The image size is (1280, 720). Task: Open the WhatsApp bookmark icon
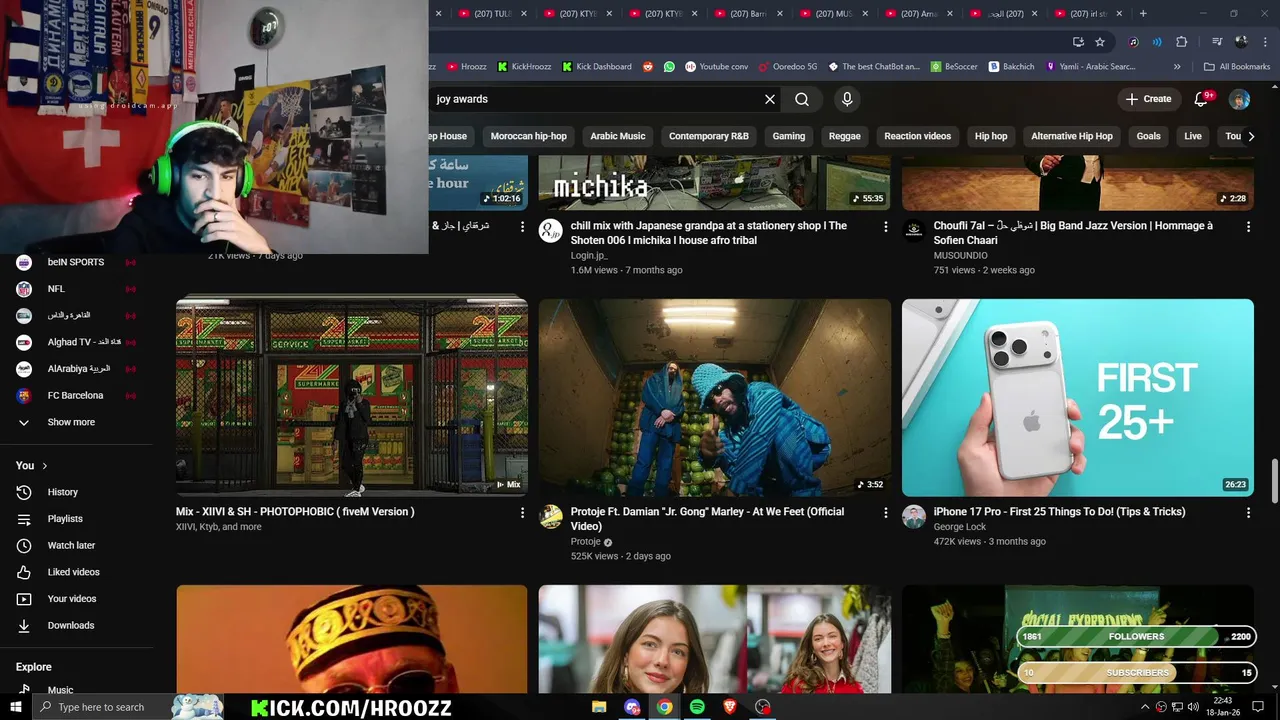click(669, 67)
